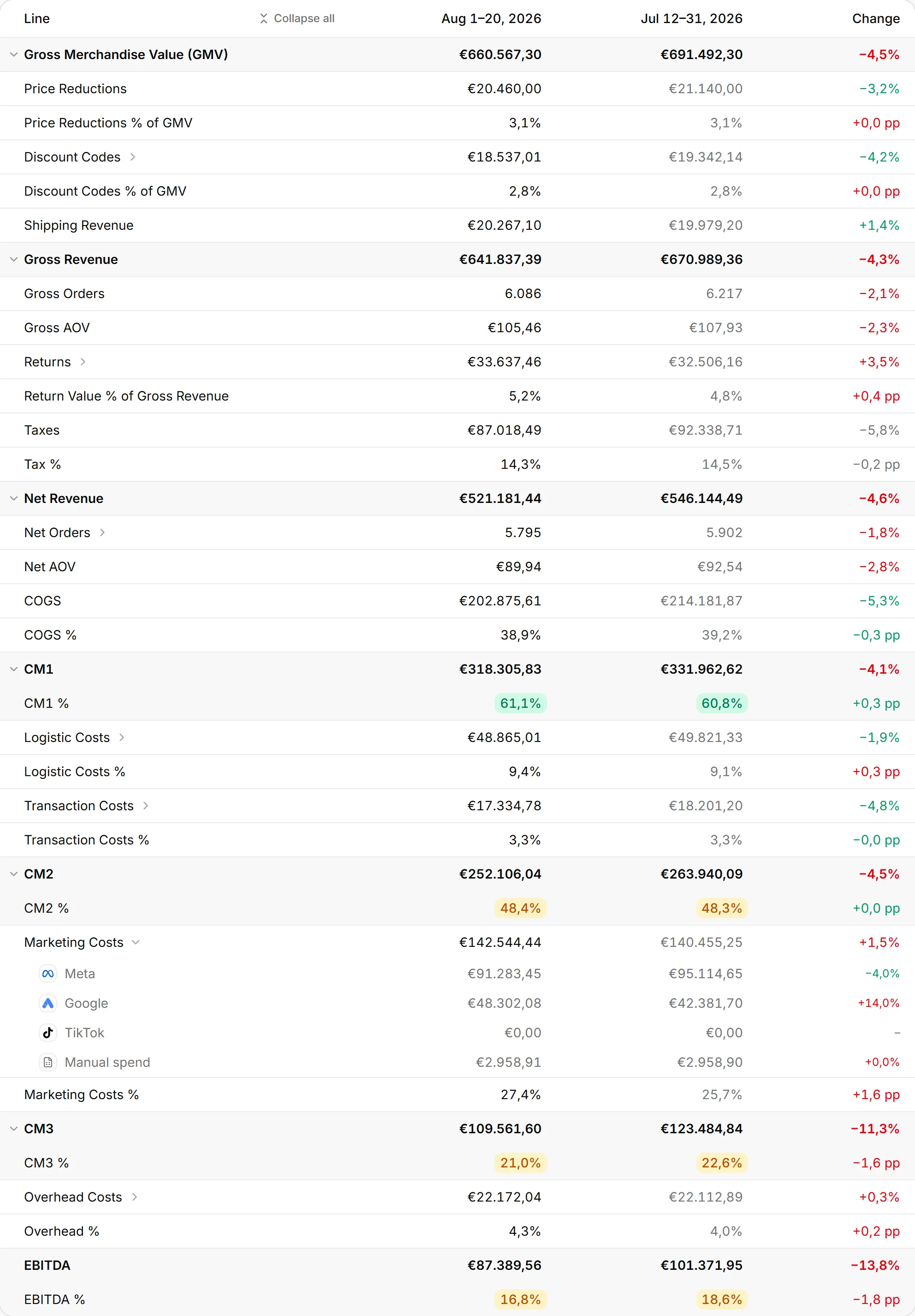Click the Manual spend document icon
The width and height of the screenshot is (915, 1316).
(48, 1062)
